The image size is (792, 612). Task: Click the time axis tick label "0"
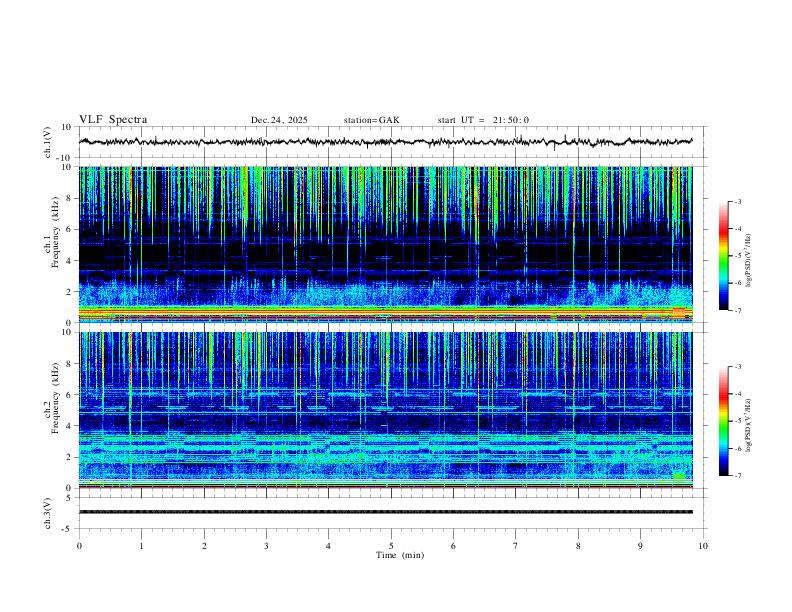[79, 546]
